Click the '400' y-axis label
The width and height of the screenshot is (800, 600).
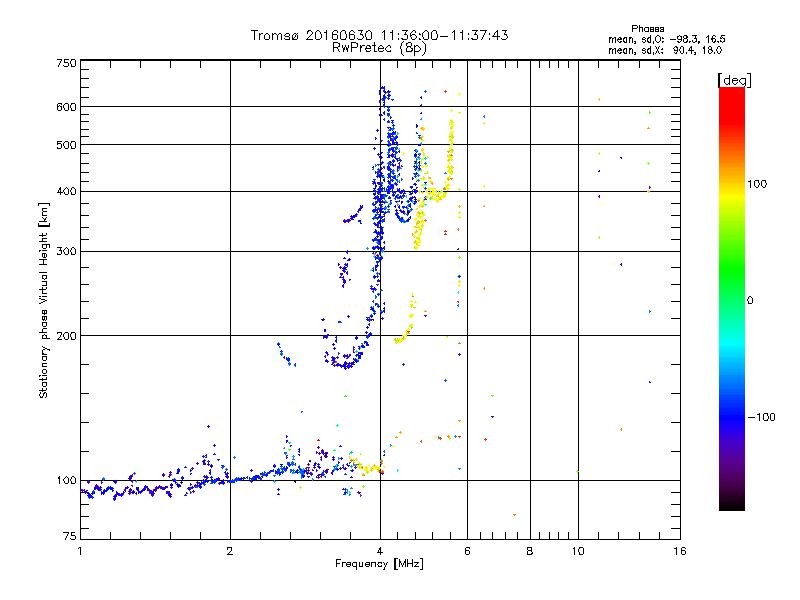[x=66, y=192]
